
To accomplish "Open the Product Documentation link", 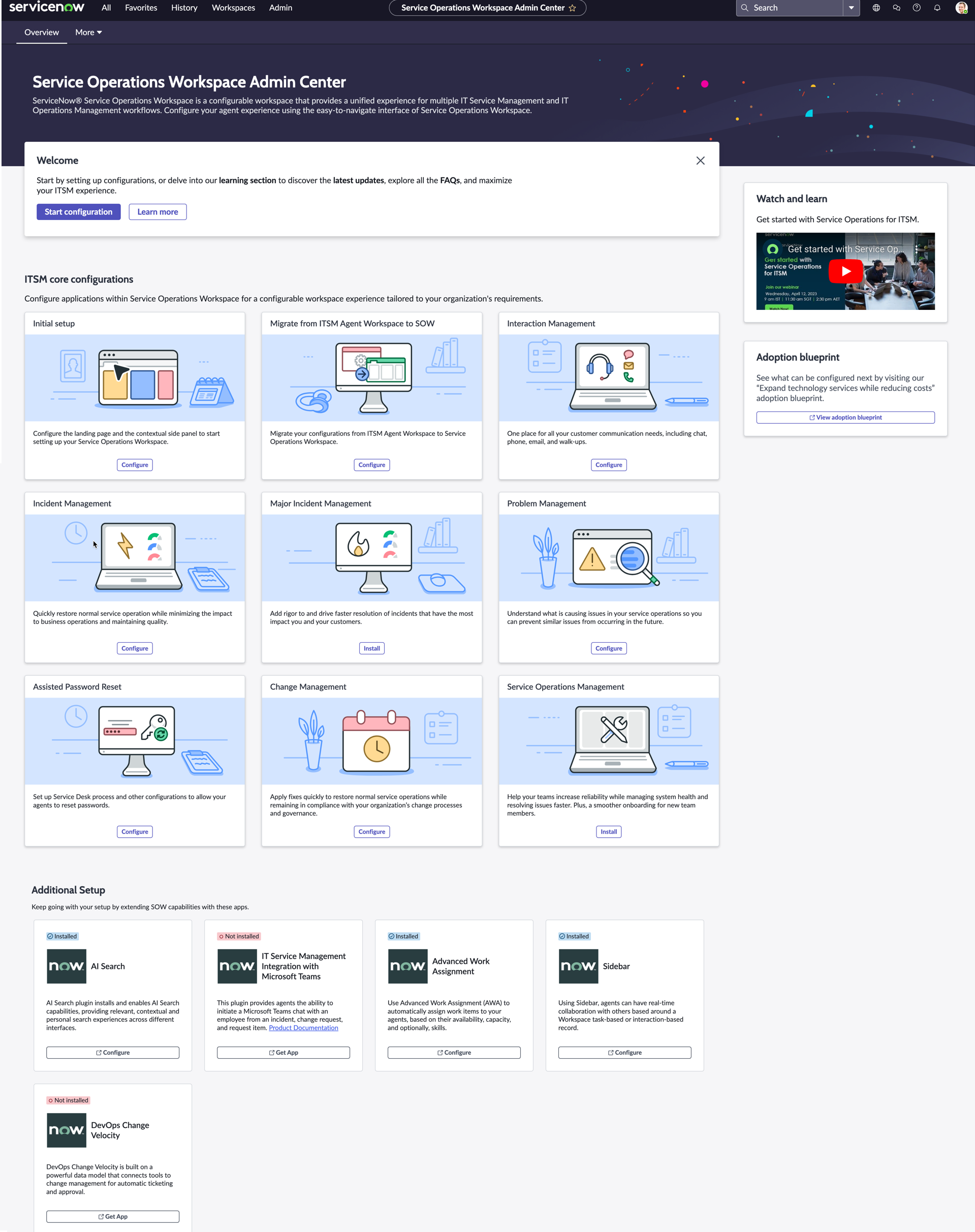I will (303, 1028).
